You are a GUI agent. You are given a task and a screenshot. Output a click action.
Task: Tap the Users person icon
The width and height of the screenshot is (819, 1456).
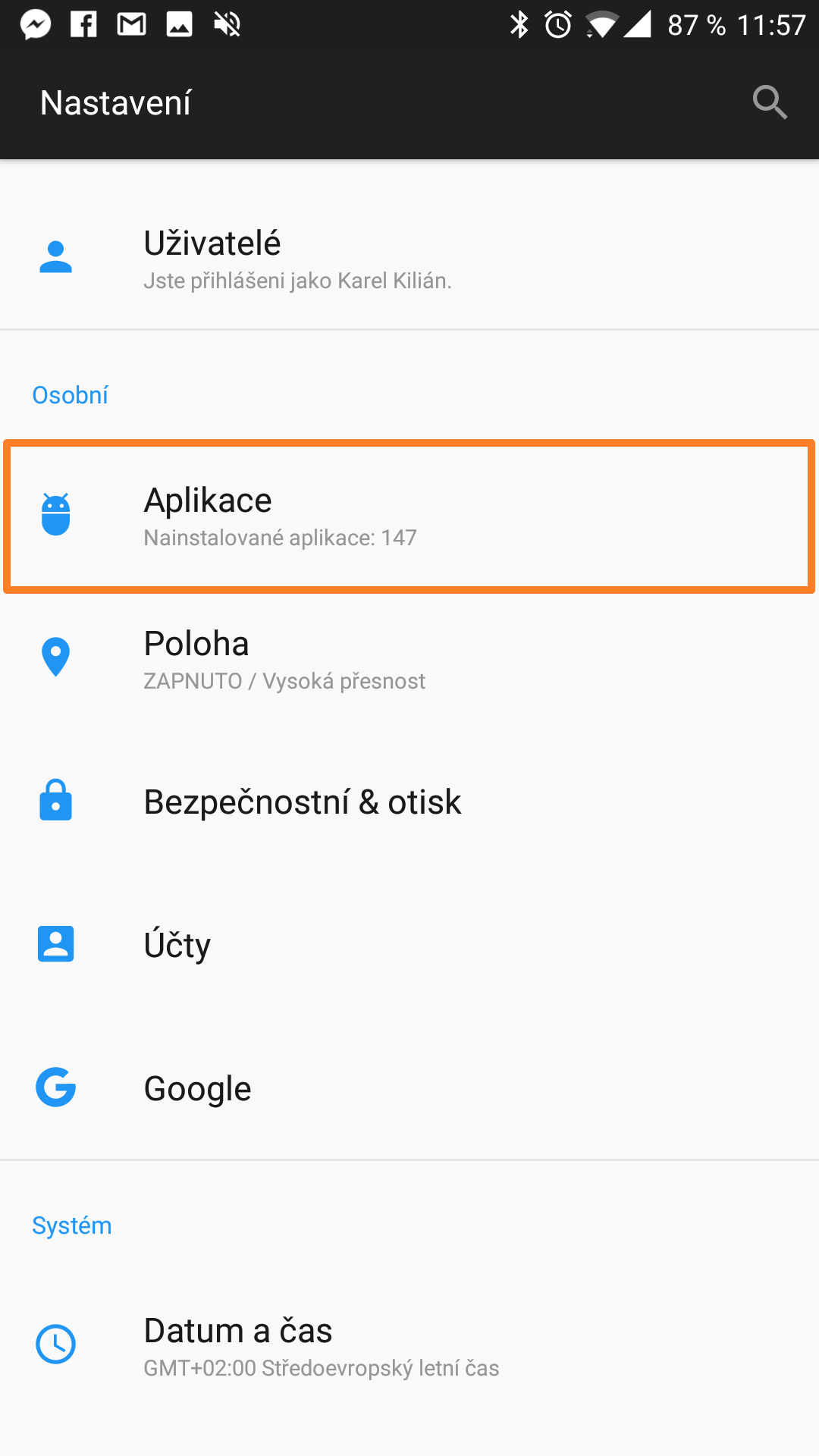pos(55,257)
